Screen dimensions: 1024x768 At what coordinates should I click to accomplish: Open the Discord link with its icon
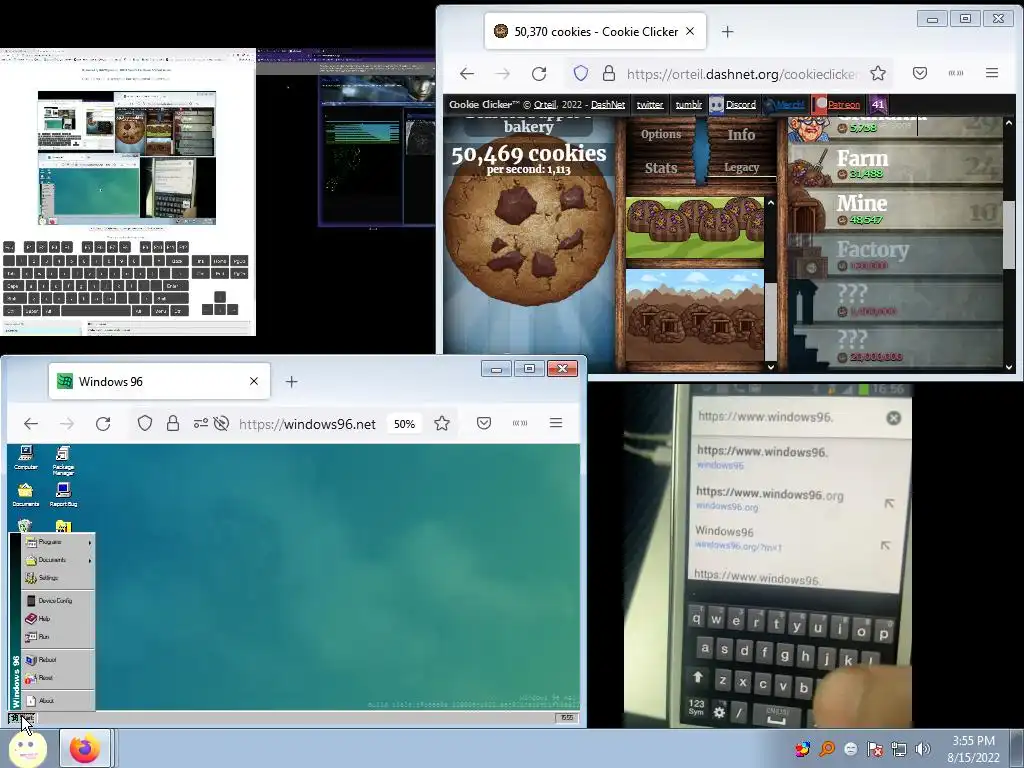(733, 104)
